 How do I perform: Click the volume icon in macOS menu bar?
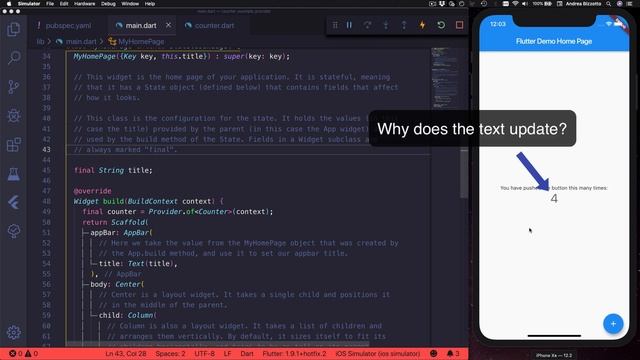tap(525, 4)
